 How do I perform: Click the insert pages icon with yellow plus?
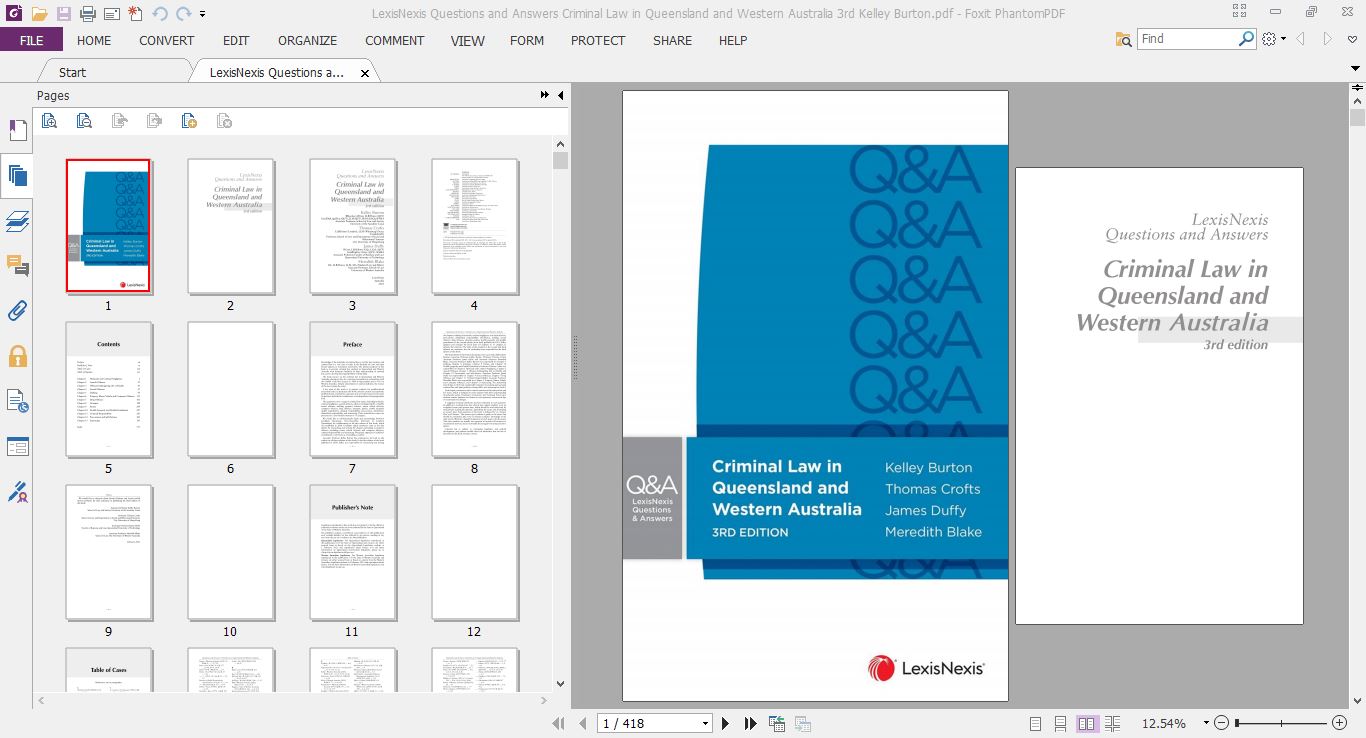(189, 121)
